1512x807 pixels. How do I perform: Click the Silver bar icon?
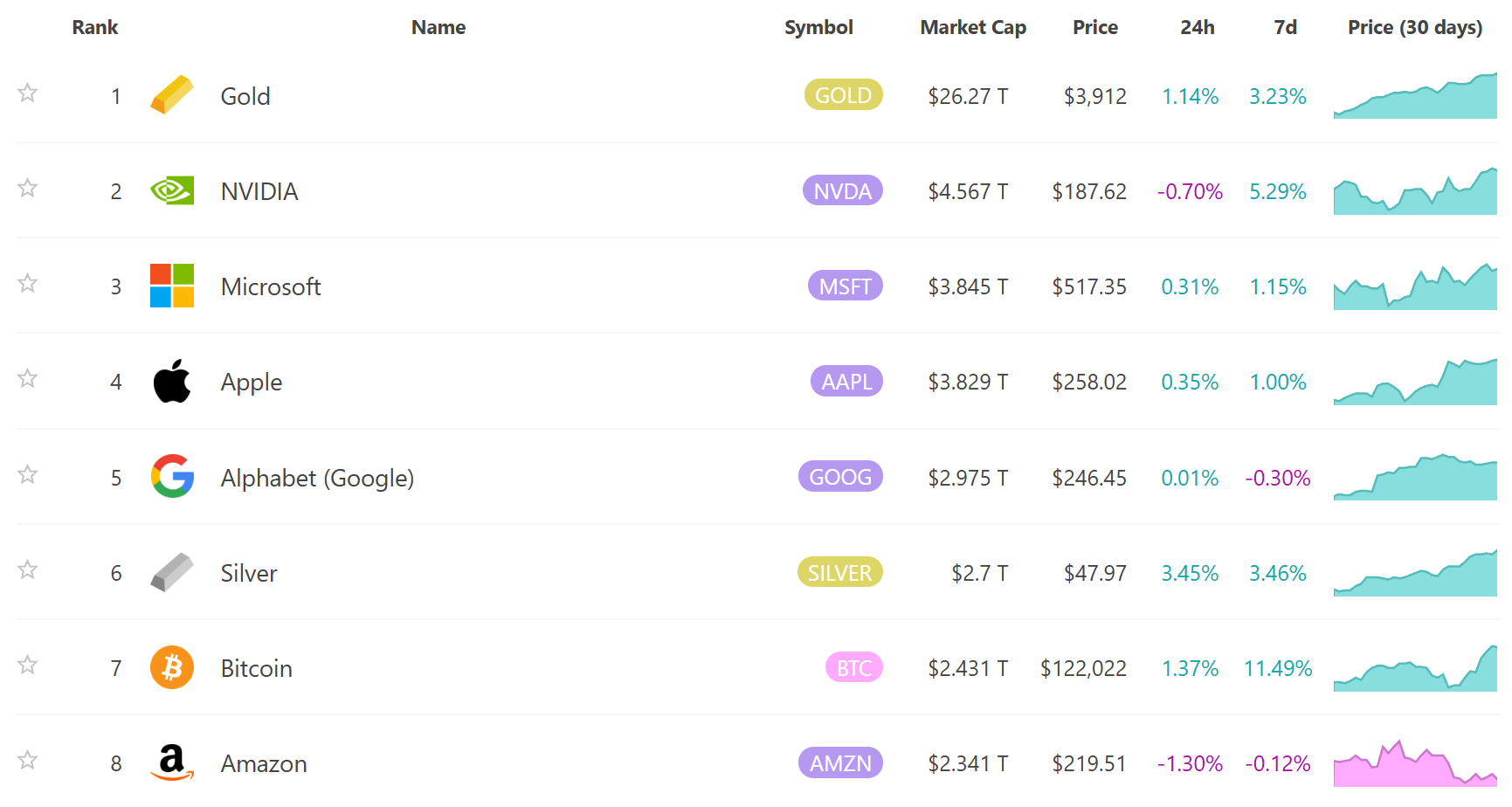pyautogui.click(x=172, y=572)
